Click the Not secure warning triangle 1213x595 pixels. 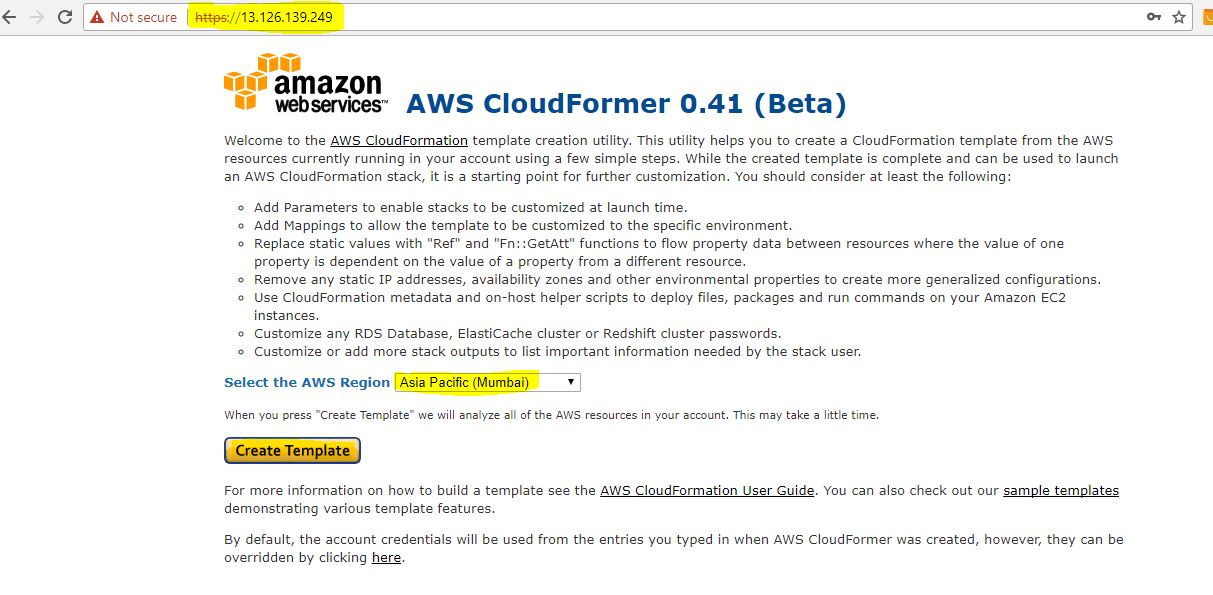tap(96, 17)
